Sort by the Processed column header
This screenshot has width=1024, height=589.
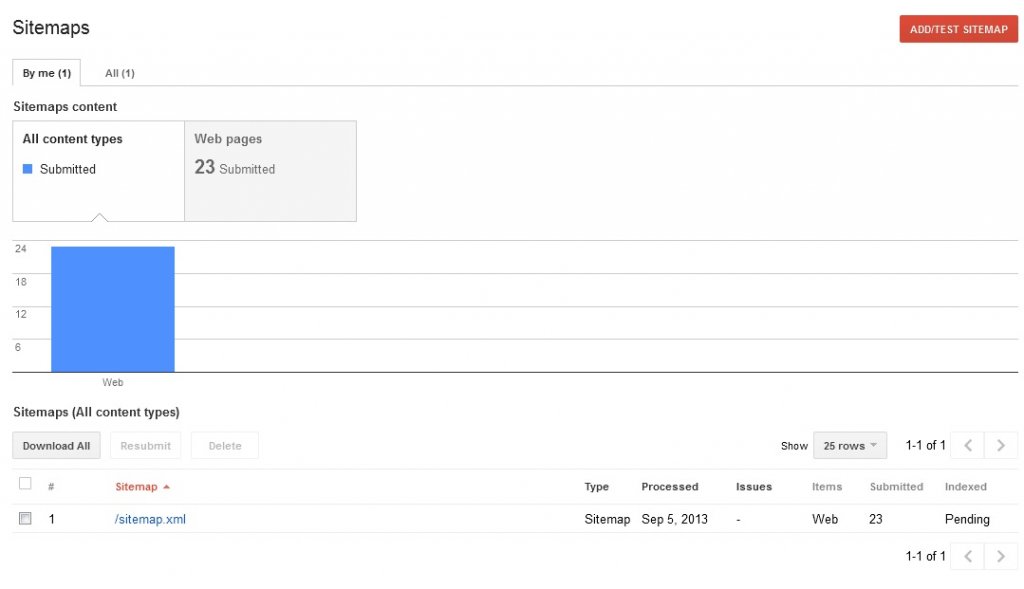[x=669, y=487]
